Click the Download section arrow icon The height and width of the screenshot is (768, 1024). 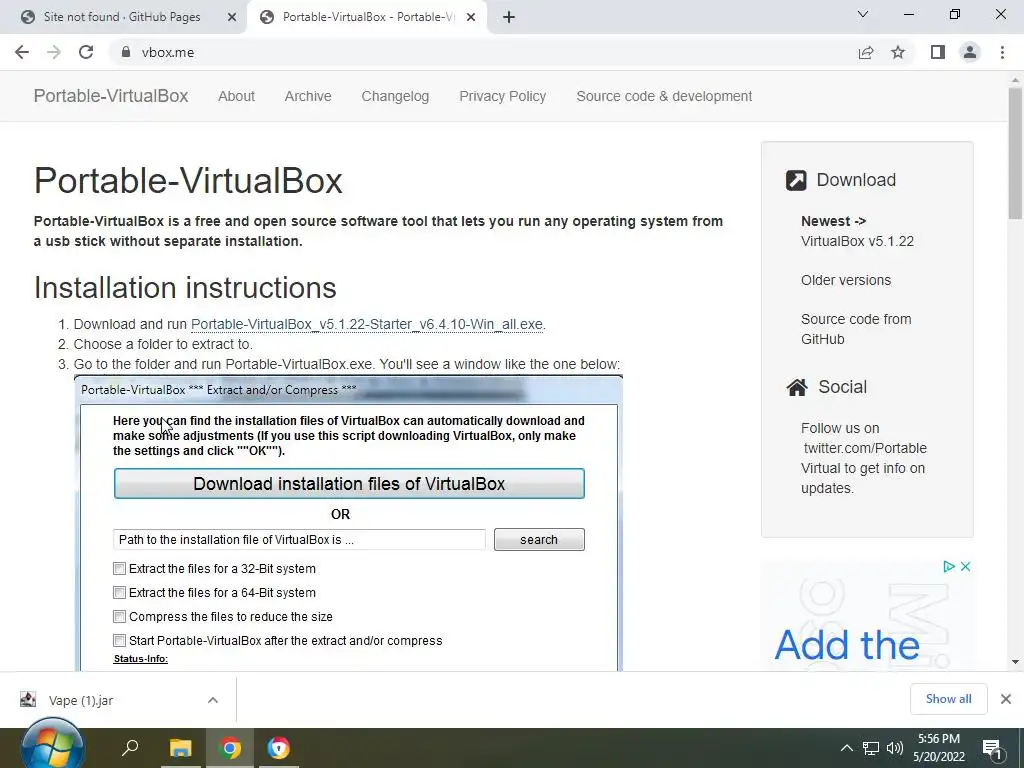click(x=796, y=180)
